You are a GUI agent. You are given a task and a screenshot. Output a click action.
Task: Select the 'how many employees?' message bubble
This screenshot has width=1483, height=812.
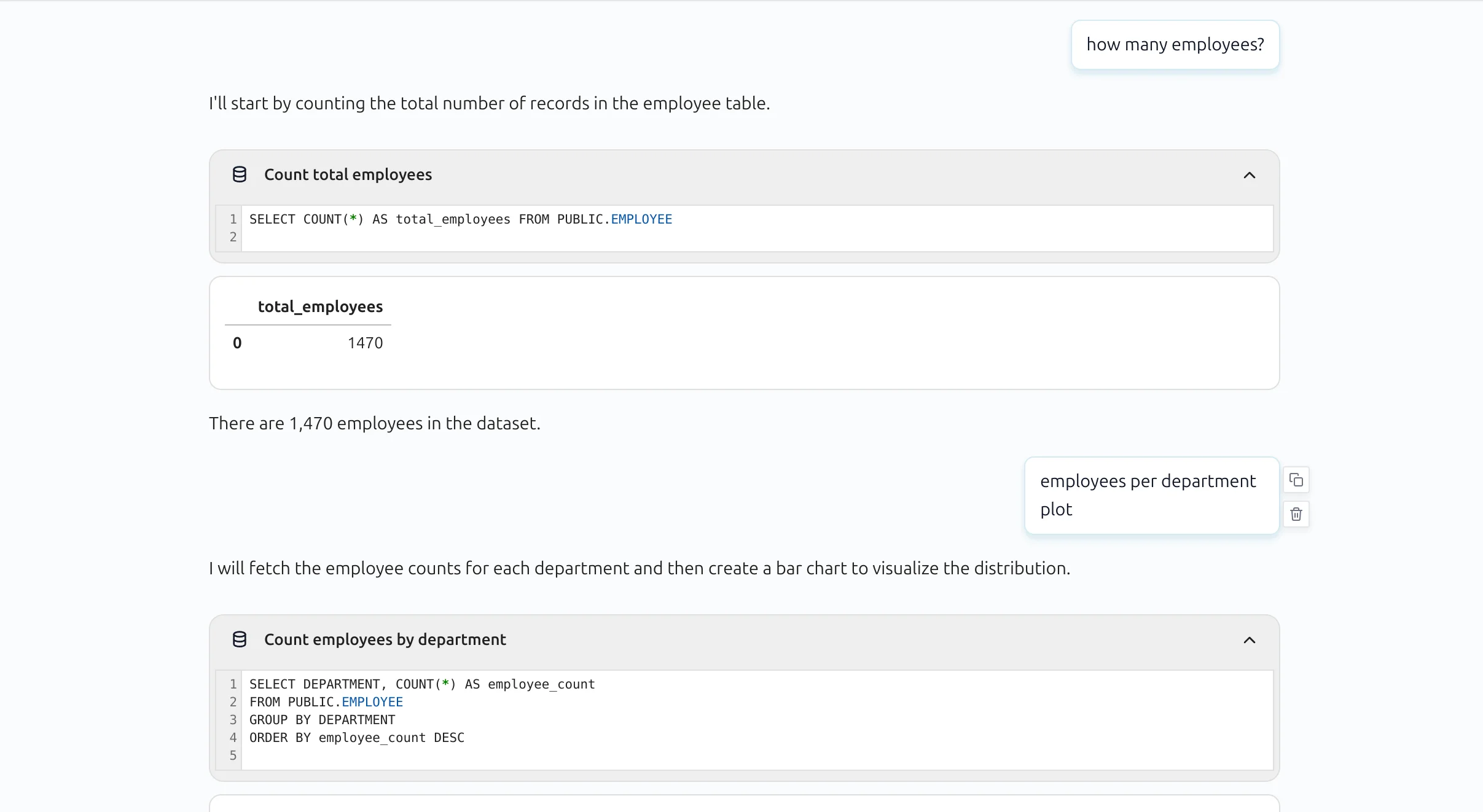1175,44
